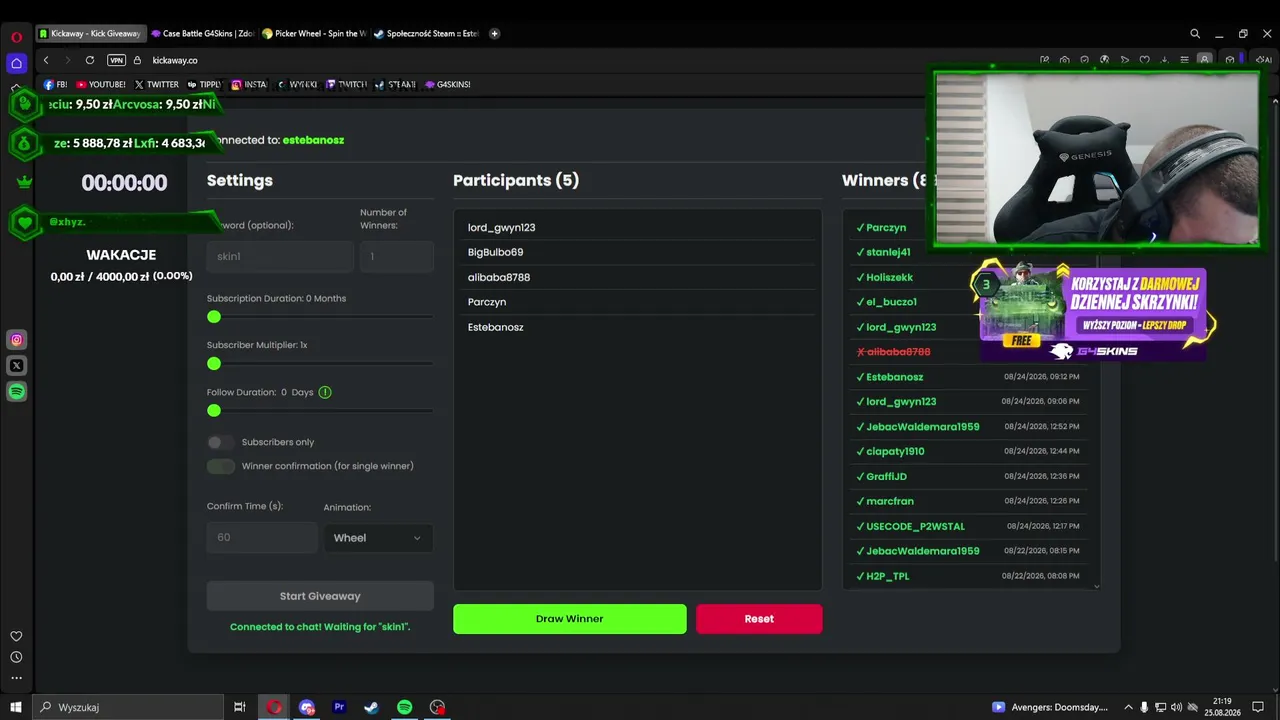Open the browser profile avatar icon
Image resolution: width=1280 pixels, height=720 pixels.
pyautogui.click(x=1206, y=60)
